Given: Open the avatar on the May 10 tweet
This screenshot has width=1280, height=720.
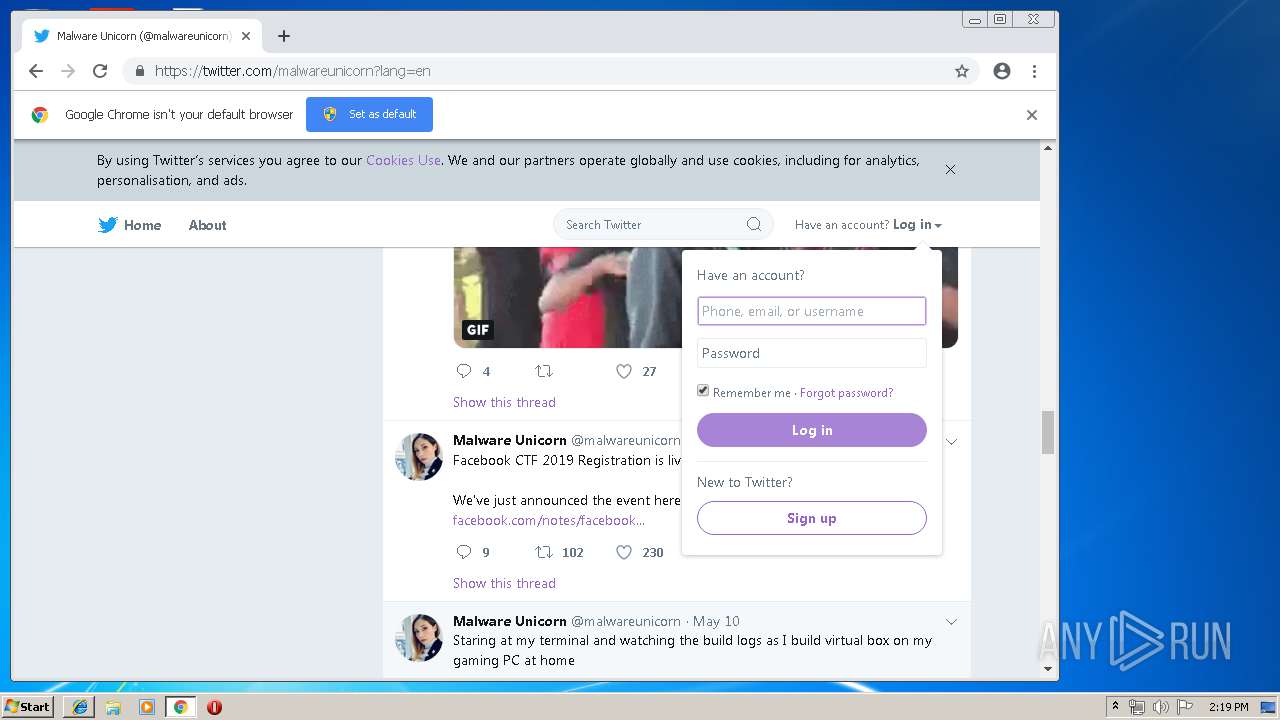Looking at the screenshot, I should [x=419, y=638].
